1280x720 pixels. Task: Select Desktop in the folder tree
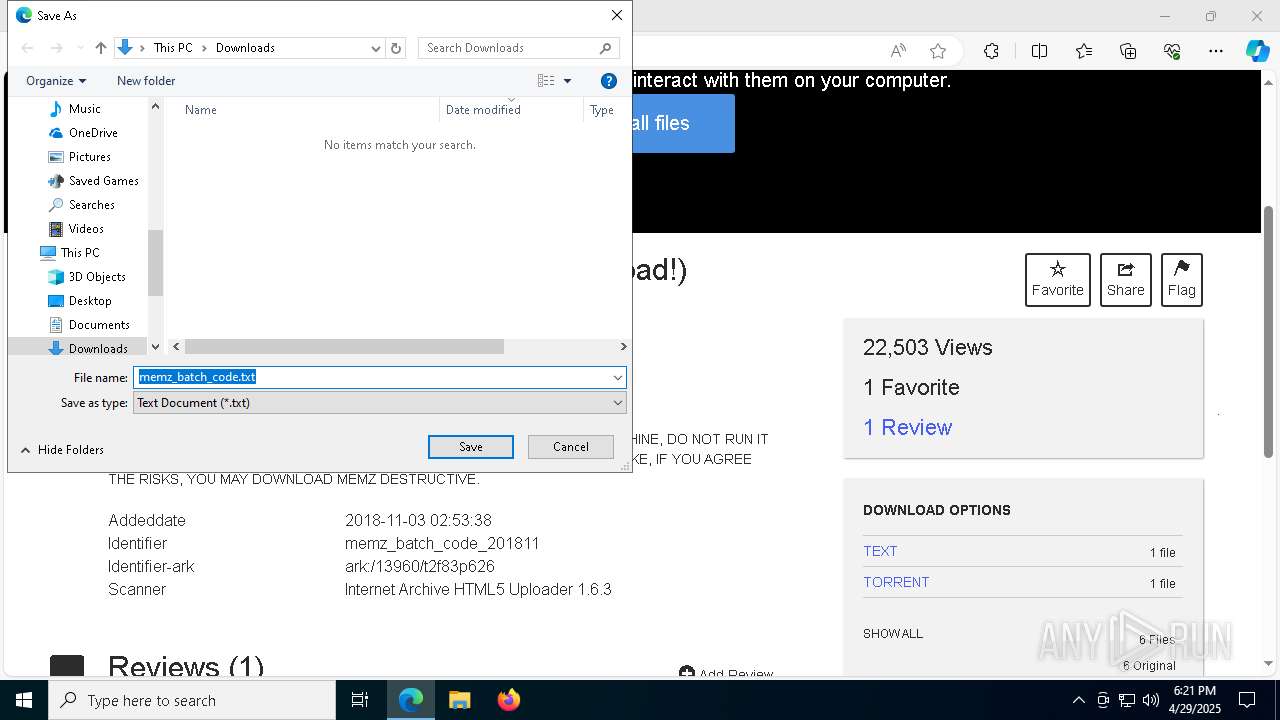(90, 300)
